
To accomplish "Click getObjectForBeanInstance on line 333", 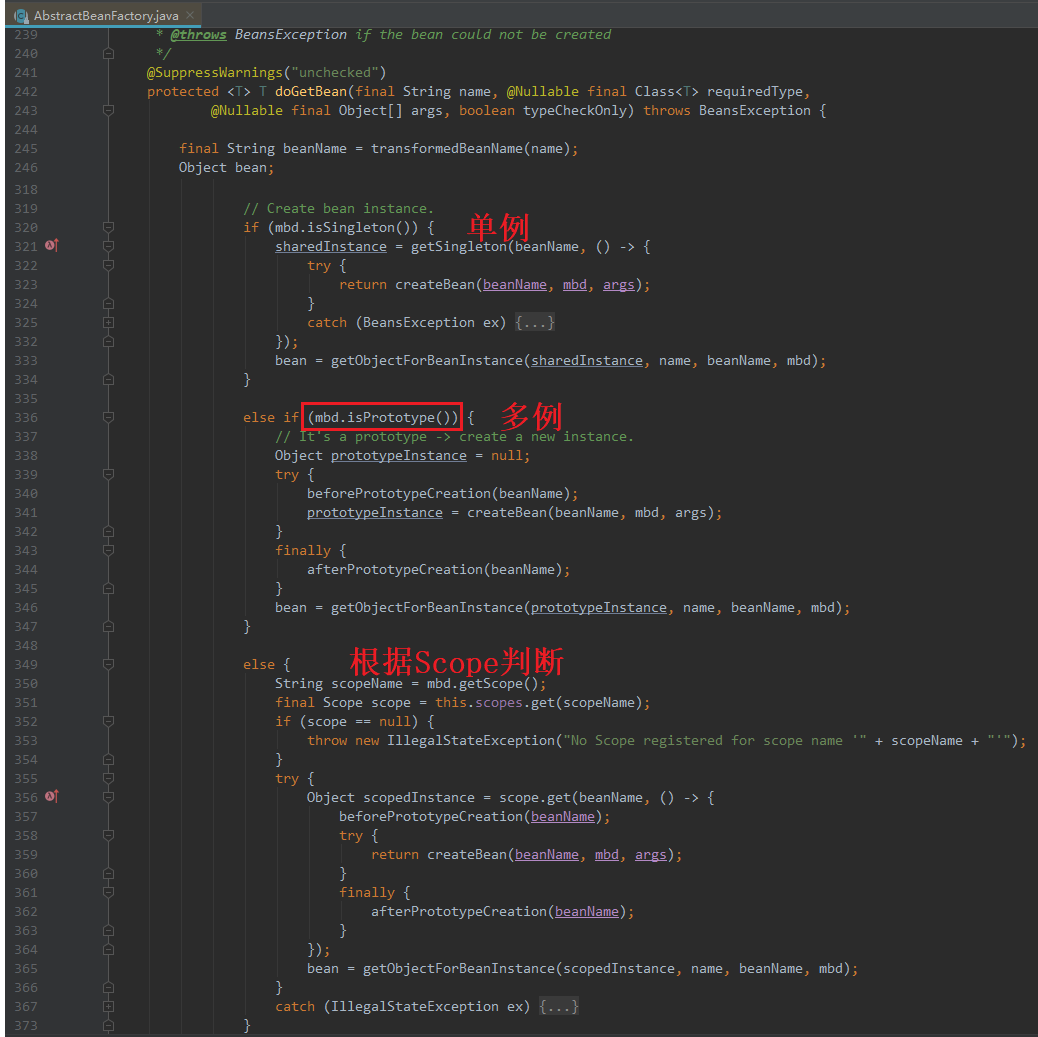I will pyautogui.click(x=427, y=360).
